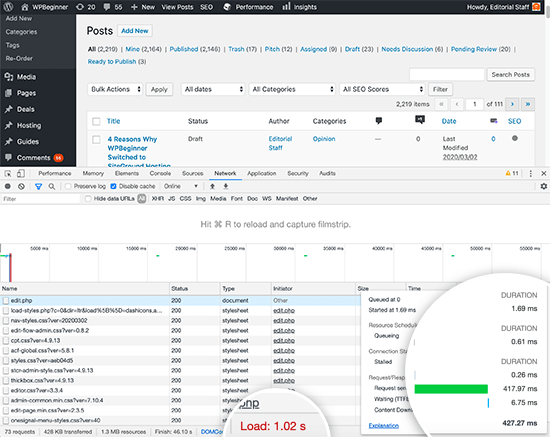Expand the All Categories filter dropdown

(293, 89)
